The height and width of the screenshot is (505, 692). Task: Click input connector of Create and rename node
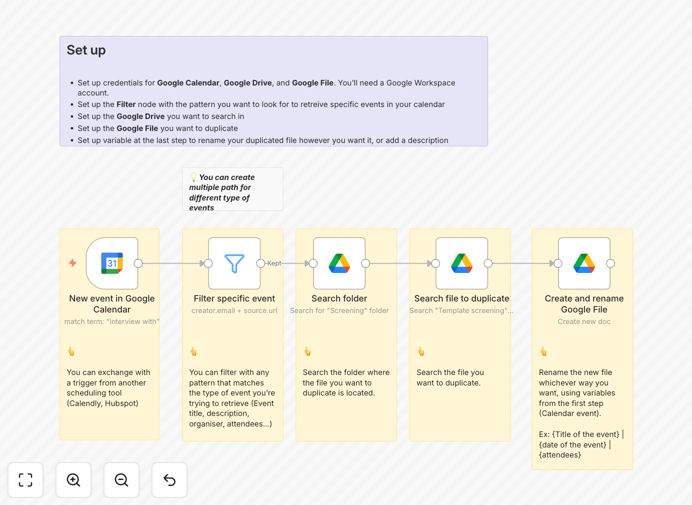point(558,264)
